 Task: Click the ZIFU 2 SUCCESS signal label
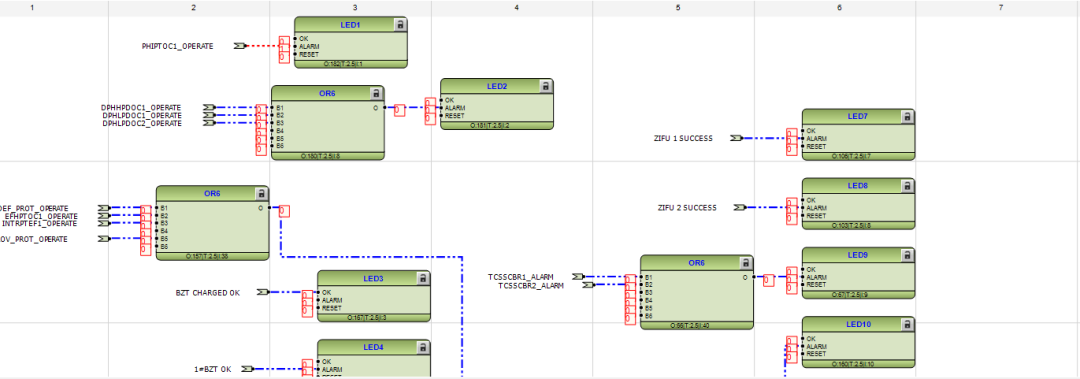tap(687, 207)
